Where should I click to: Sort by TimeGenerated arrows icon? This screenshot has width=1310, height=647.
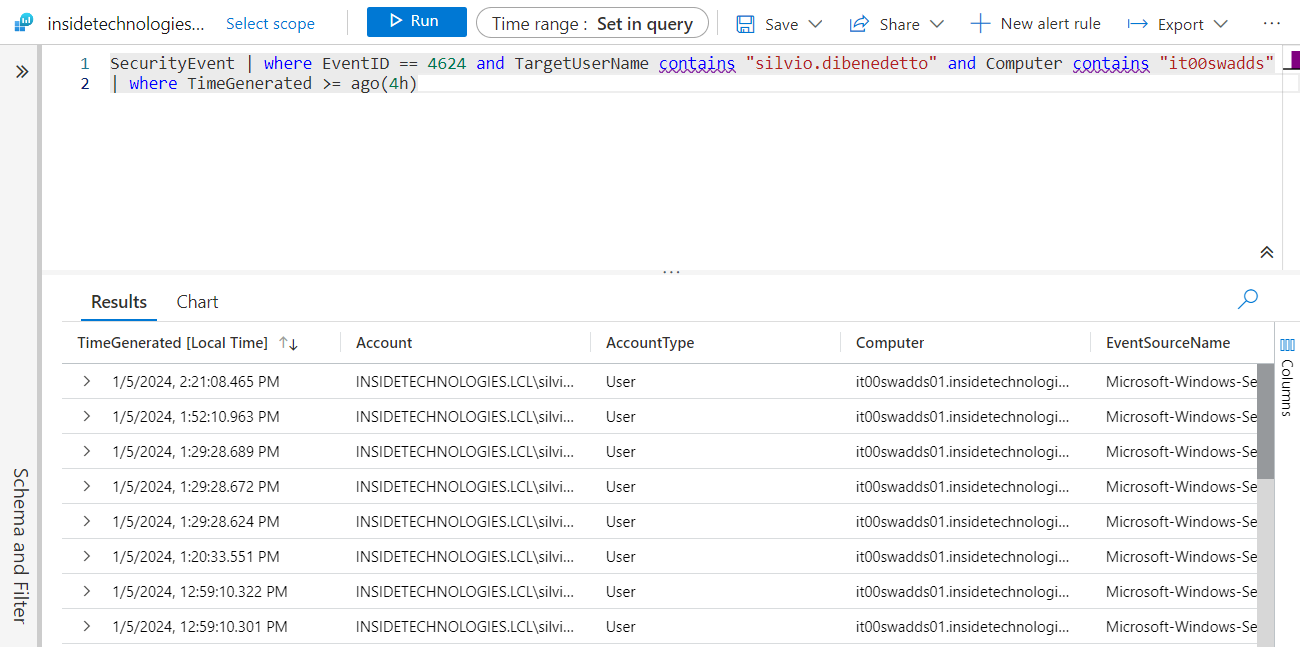tap(289, 343)
